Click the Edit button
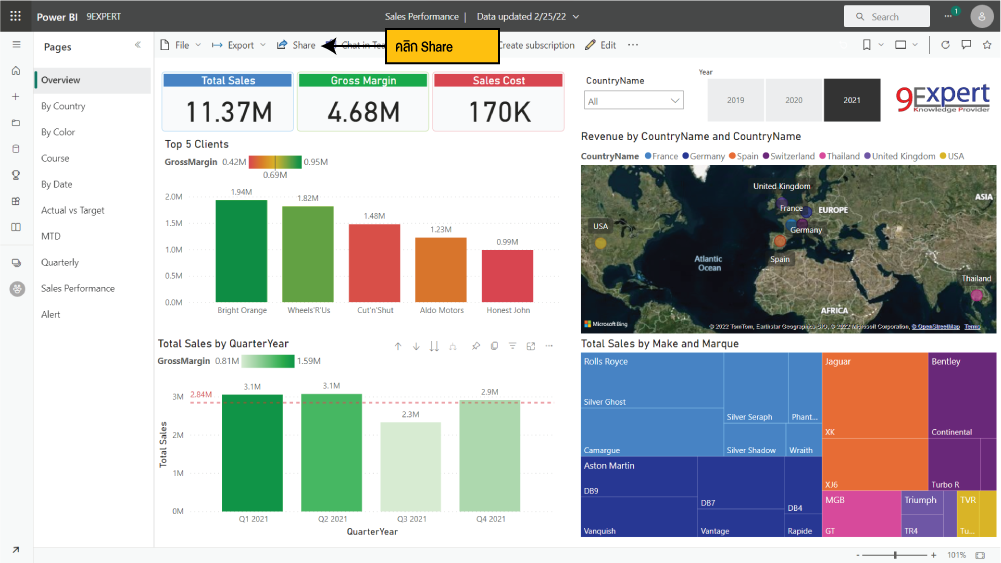 [x=601, y=45]
